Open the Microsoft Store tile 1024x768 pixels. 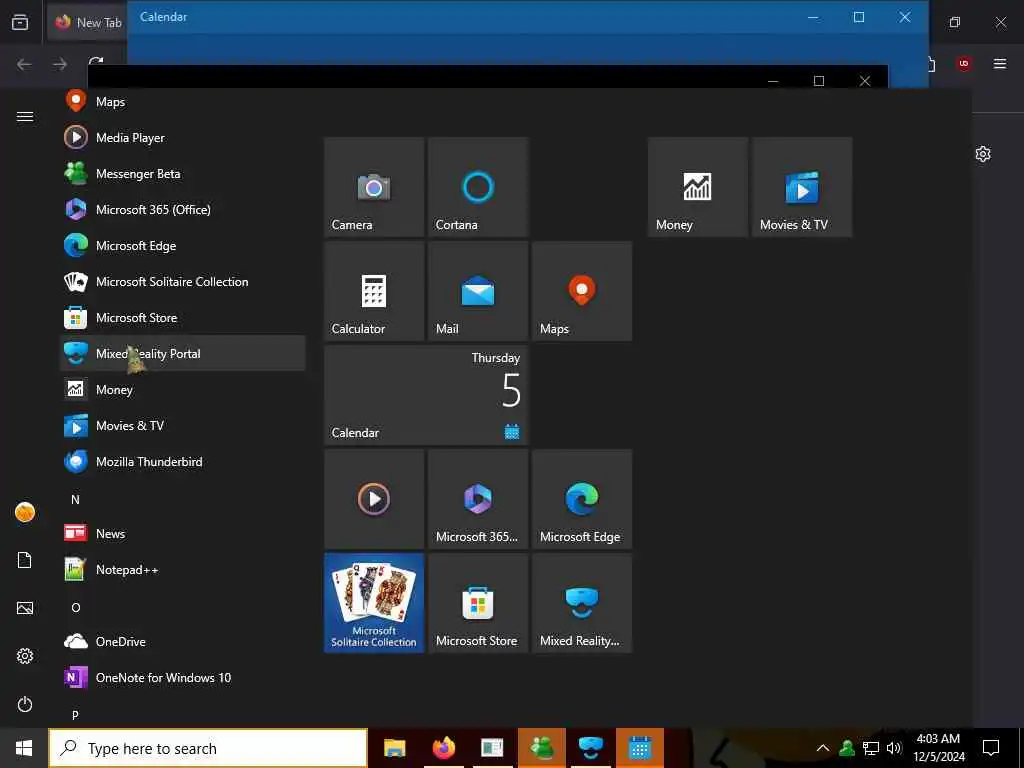pos(478,603)
